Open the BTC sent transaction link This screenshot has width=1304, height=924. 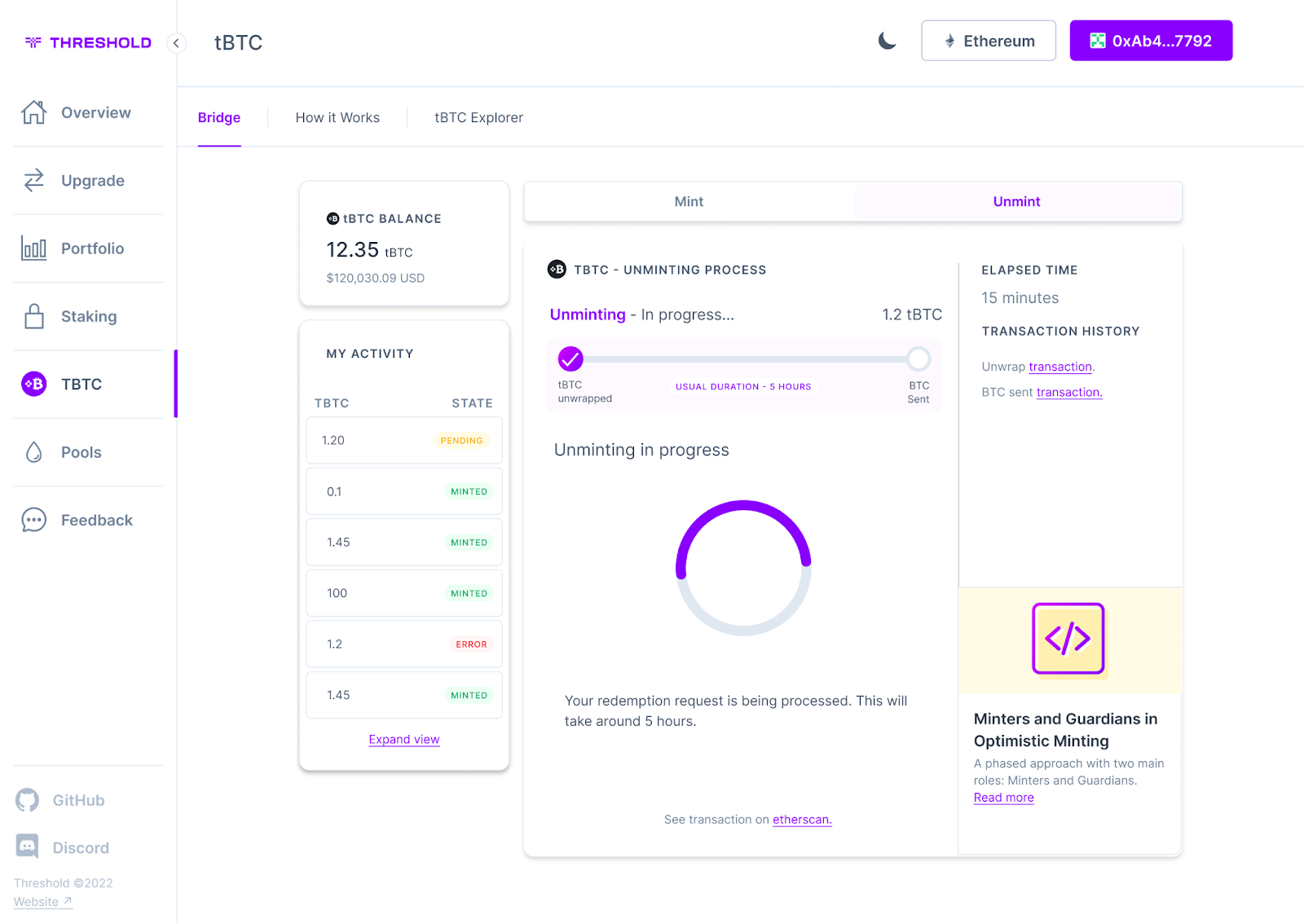click(x=1069, y=392)
